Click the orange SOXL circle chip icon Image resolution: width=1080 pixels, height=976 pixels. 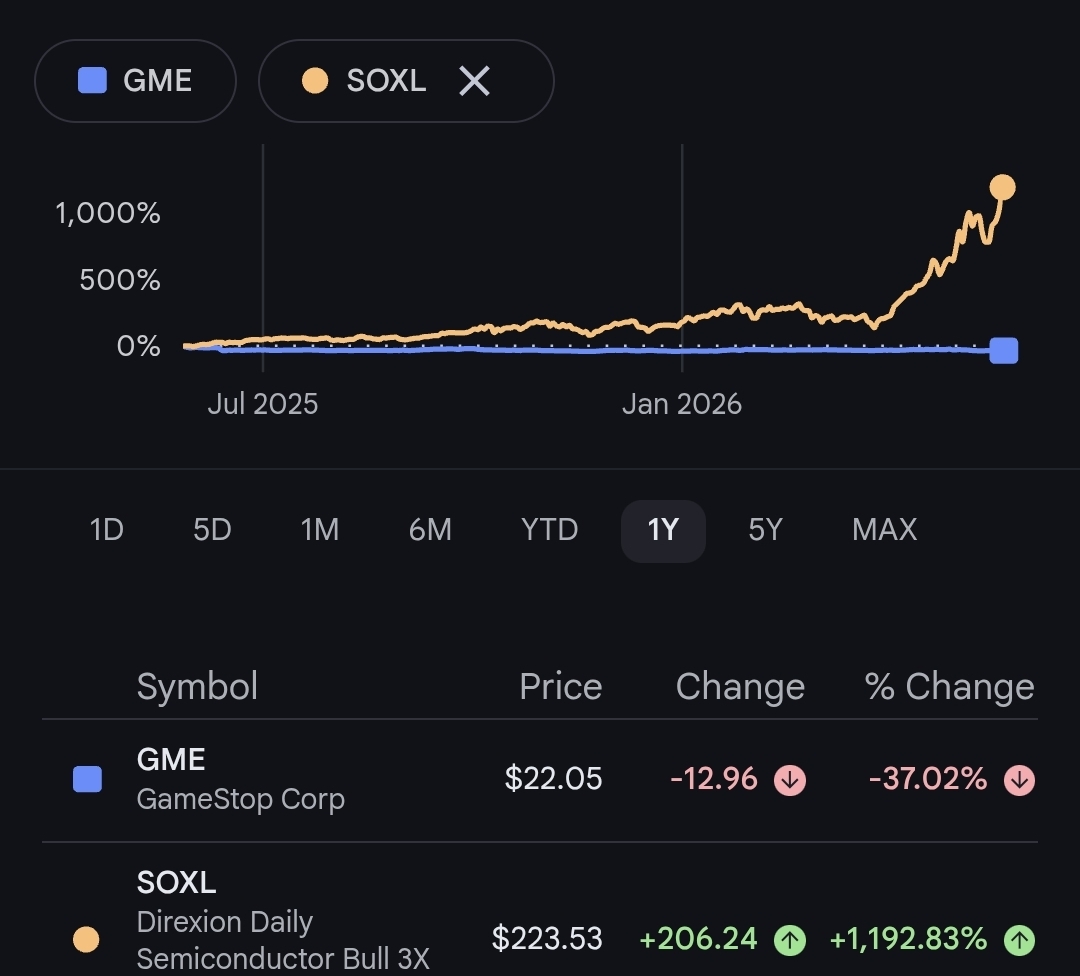click(315, 80)
